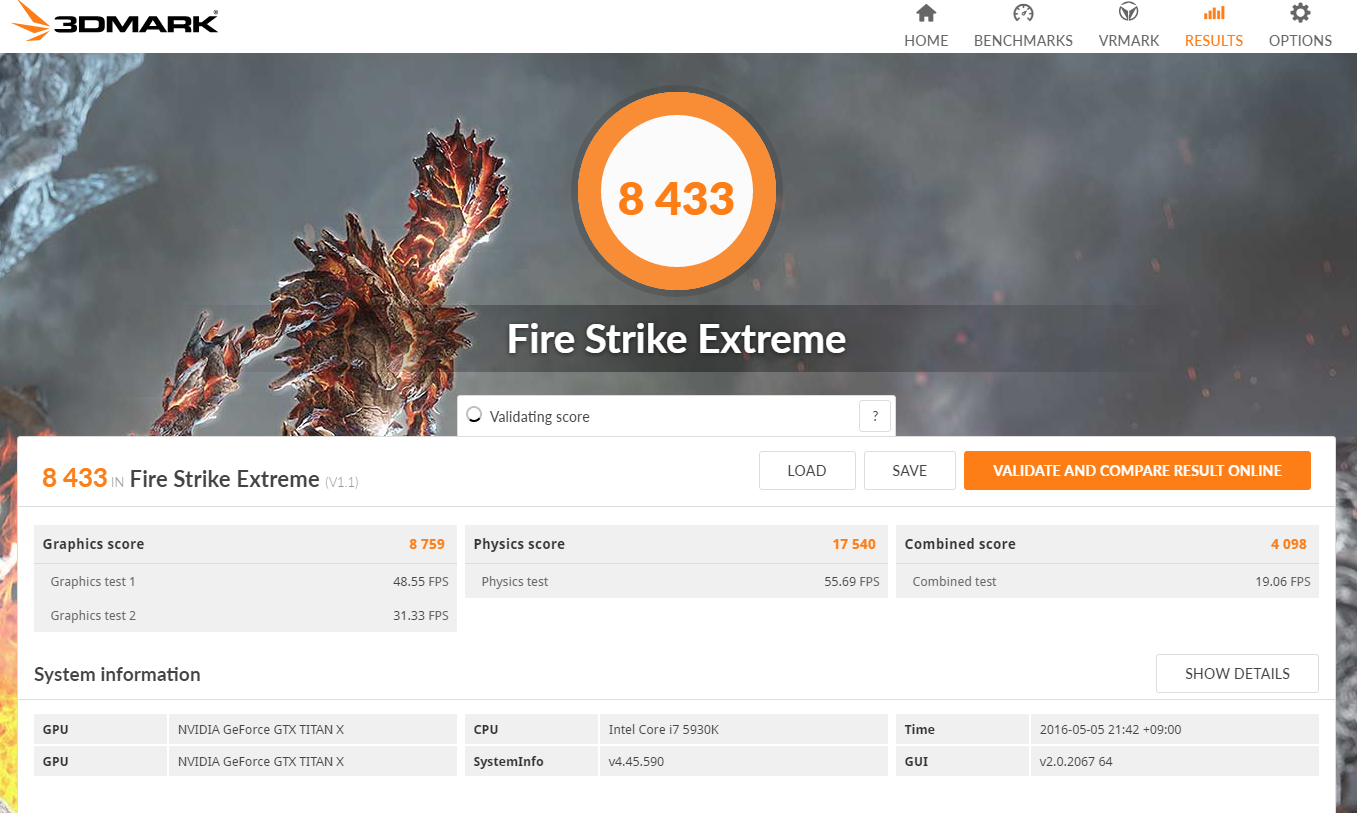Click the 48.55 FPS value

pyautogui.click(x=421, y=582)
